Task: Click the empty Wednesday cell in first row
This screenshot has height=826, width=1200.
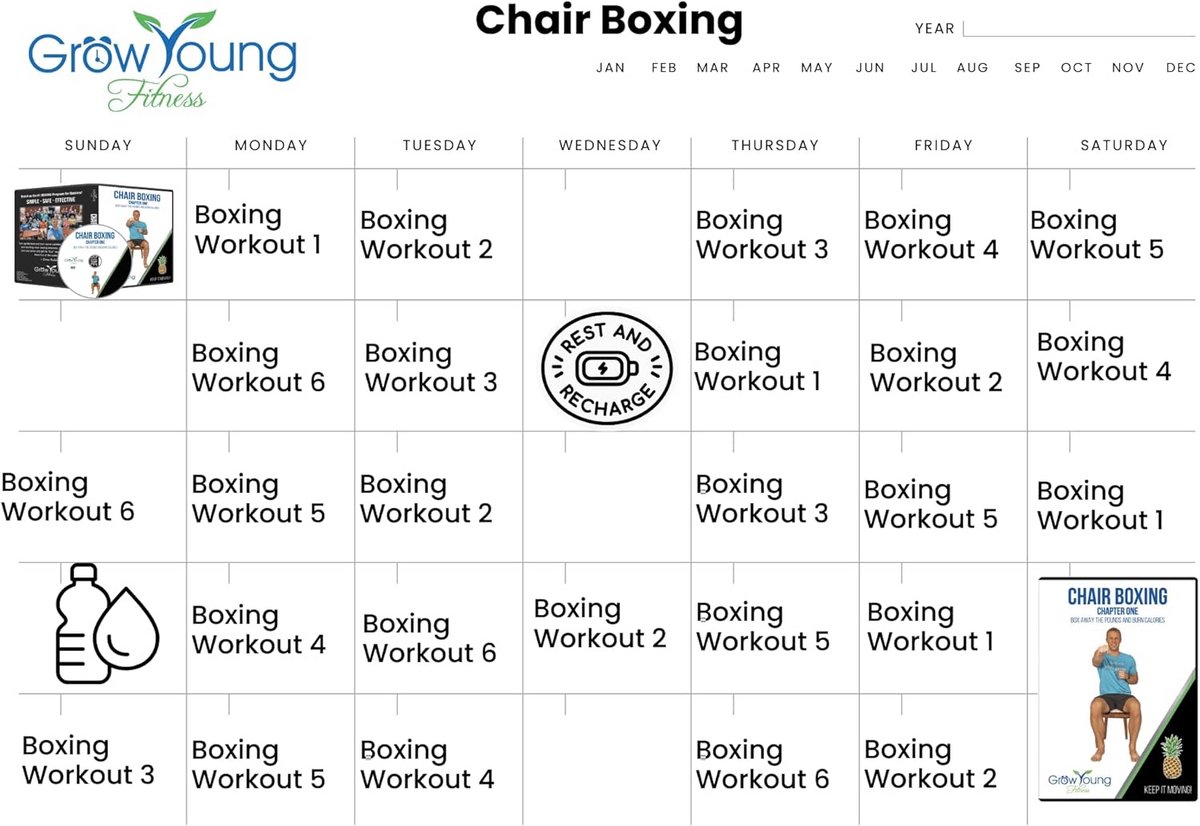Action: click(x=606, y=235)
